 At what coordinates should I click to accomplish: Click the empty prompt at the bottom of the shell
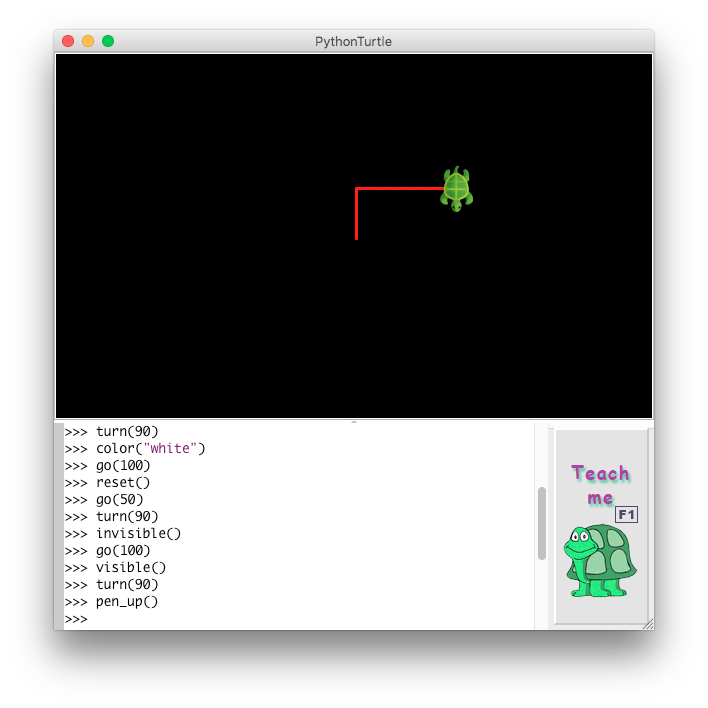76,619
